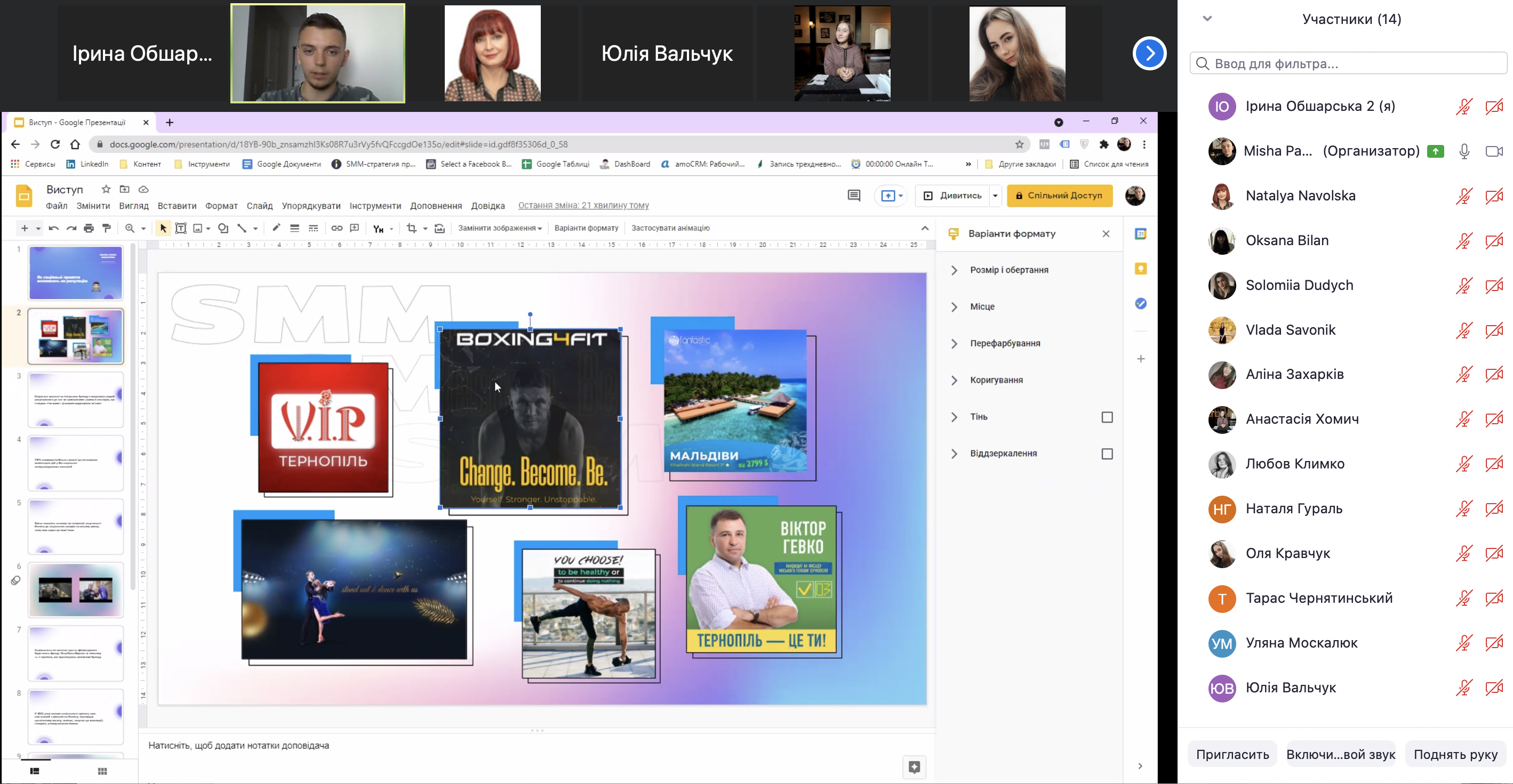Toggle Юлія Вальчук muted microphone icon
The height and width of the screenshot is (784, 1513).
point(1464,688)
